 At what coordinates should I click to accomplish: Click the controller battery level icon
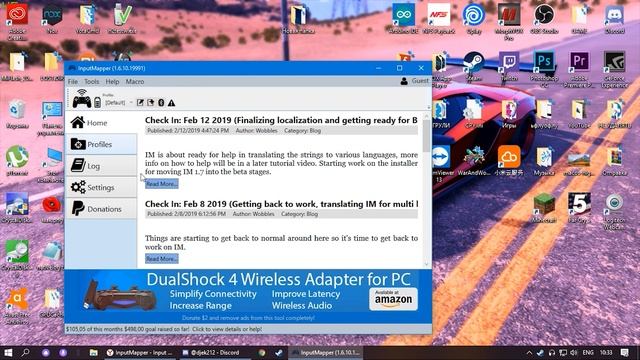click(x=97, y=102)
